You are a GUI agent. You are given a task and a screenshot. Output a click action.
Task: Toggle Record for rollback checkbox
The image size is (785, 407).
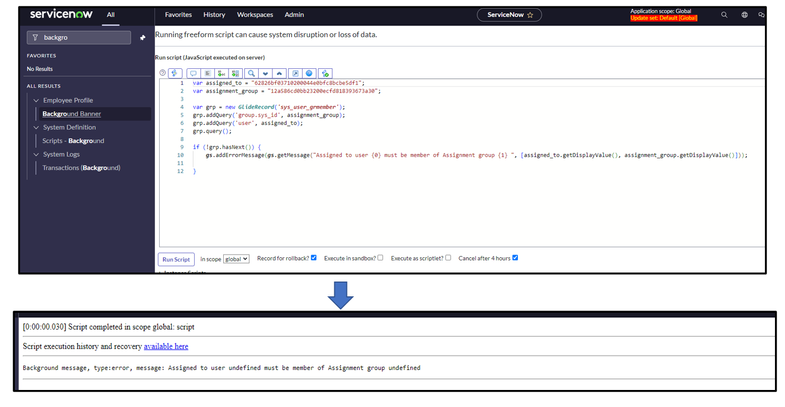(x=314, y=258)
